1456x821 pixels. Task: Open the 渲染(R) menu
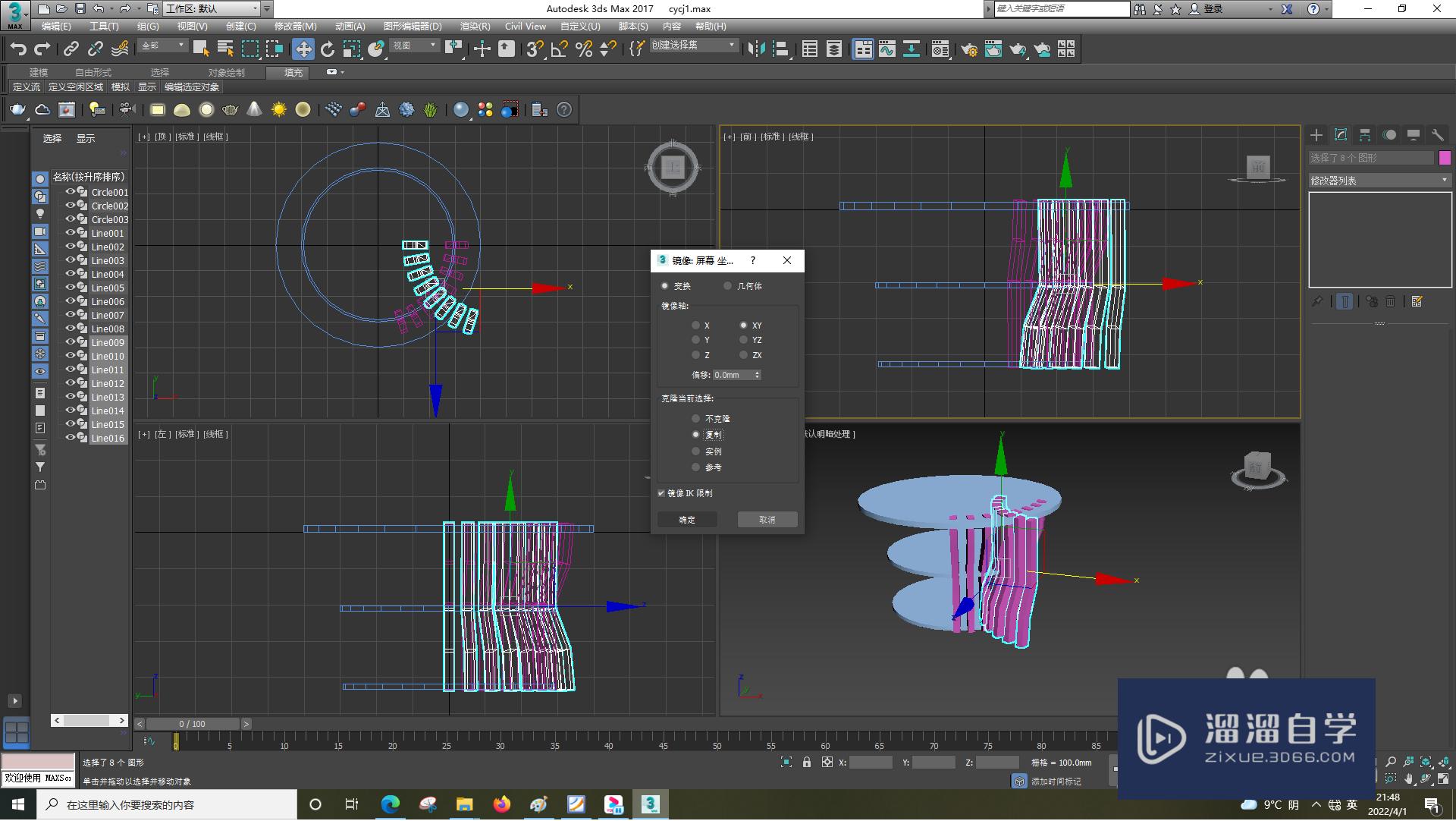coord(475,27)
